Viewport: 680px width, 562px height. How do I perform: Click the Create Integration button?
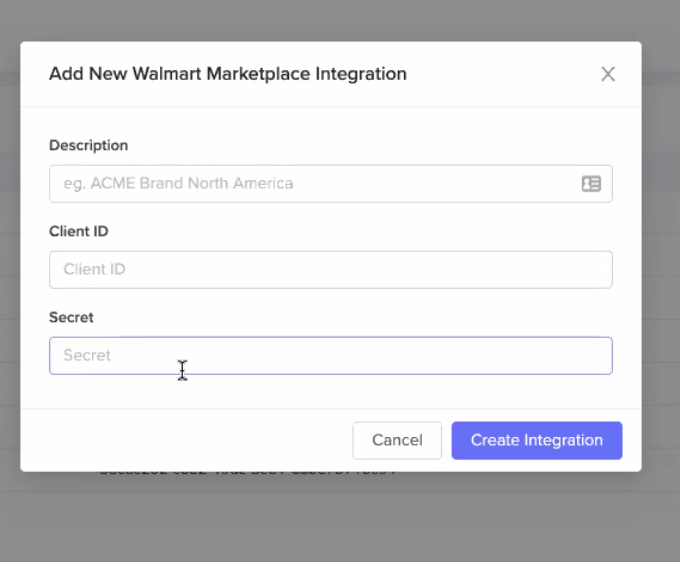pos(536,440)
